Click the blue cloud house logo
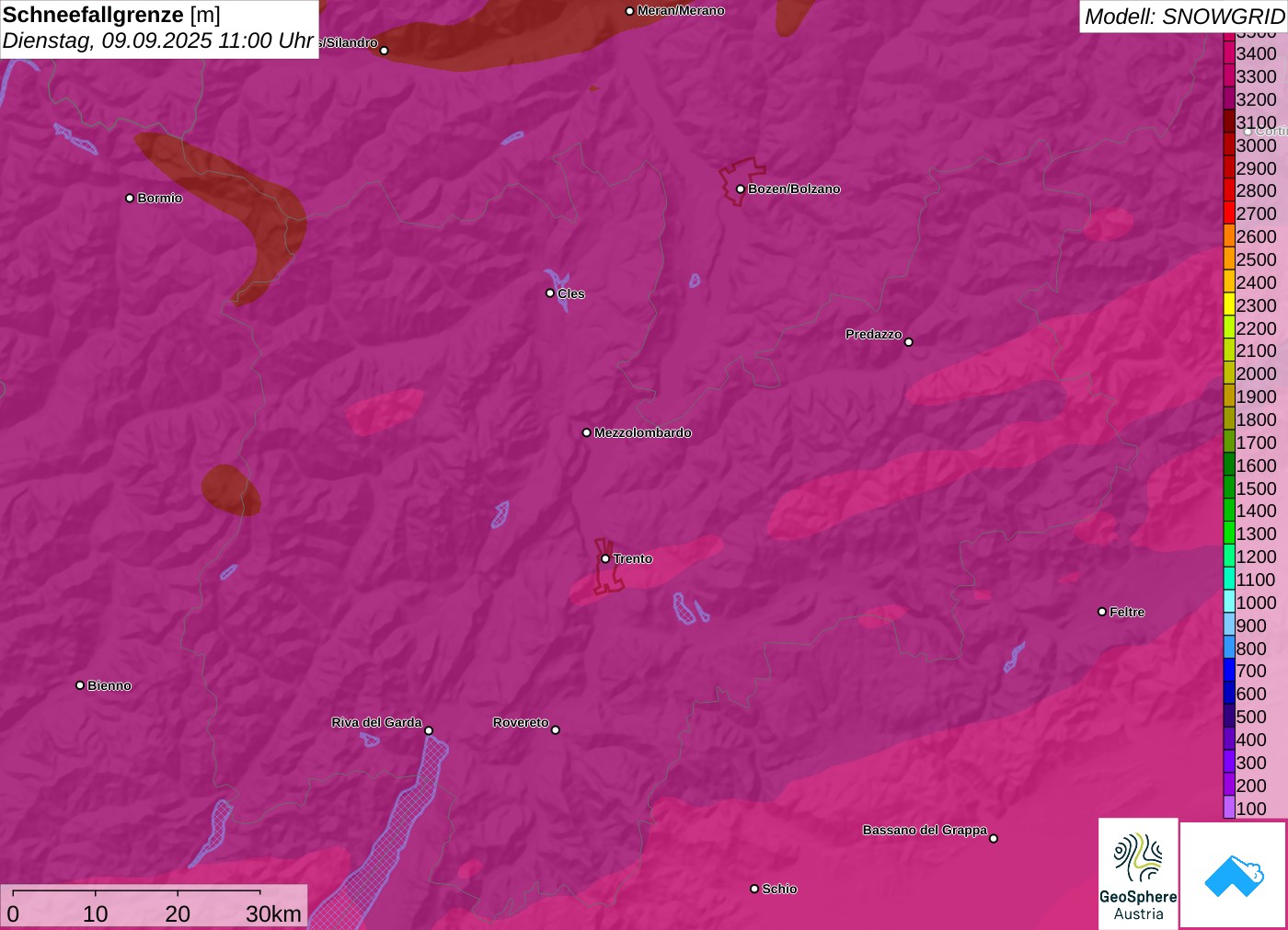The width and height of the screenshot is (1288, 930). [1234, 876]
